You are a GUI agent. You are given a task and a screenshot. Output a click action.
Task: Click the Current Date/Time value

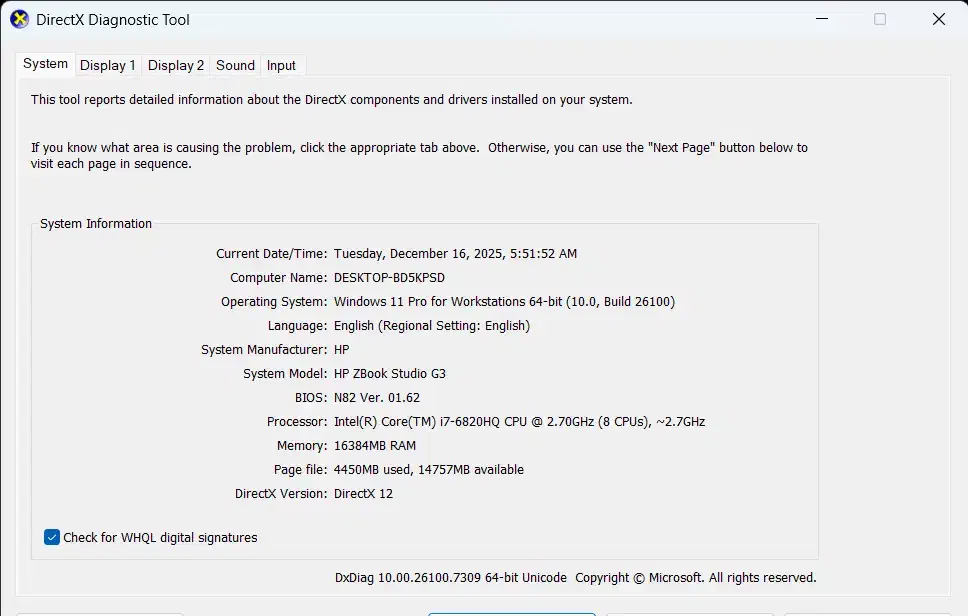coord(455,254)
